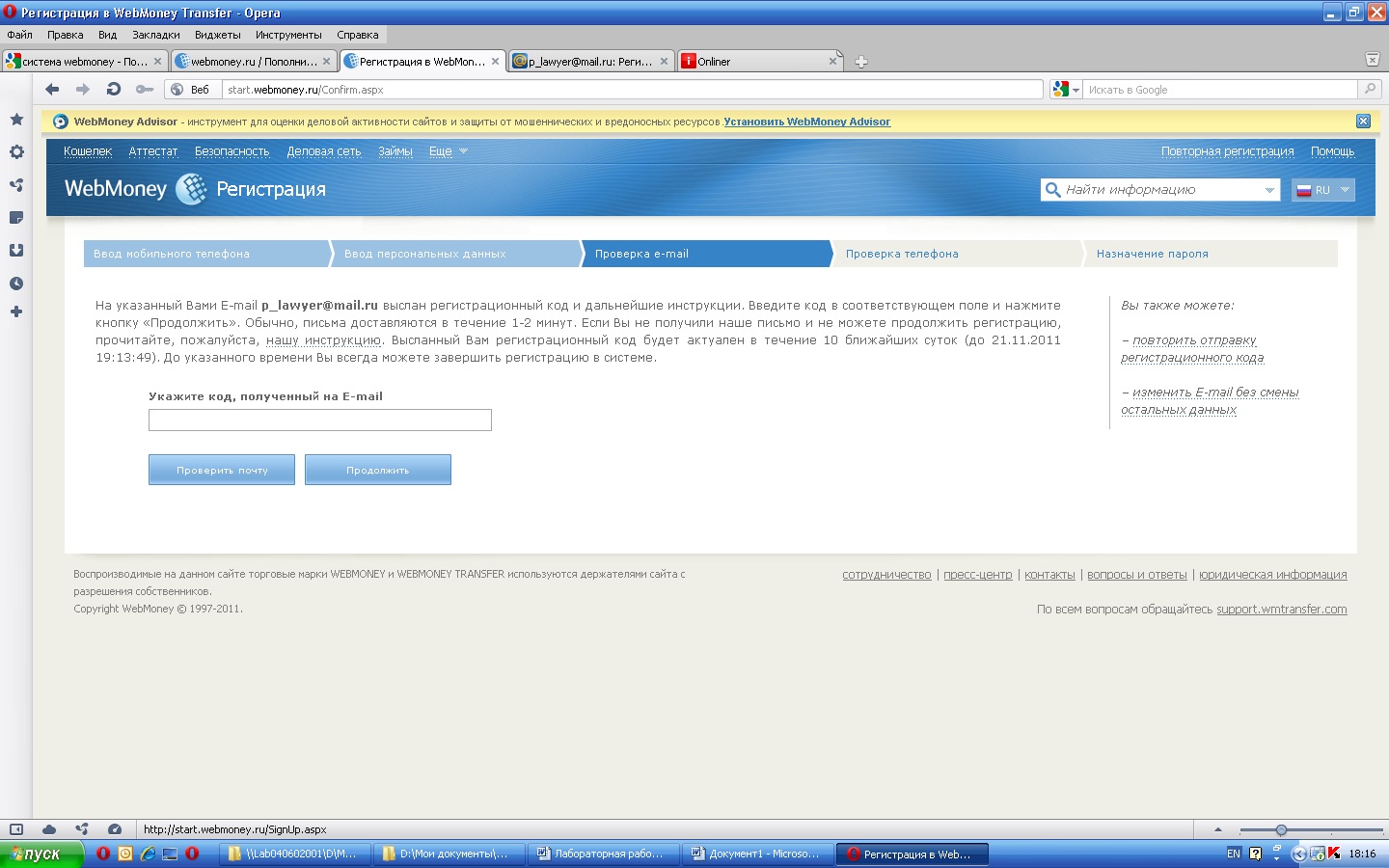Adjust the page zoom slider in the status bar
This screenshot has height=868, width=1389.
click(1281, 830)
